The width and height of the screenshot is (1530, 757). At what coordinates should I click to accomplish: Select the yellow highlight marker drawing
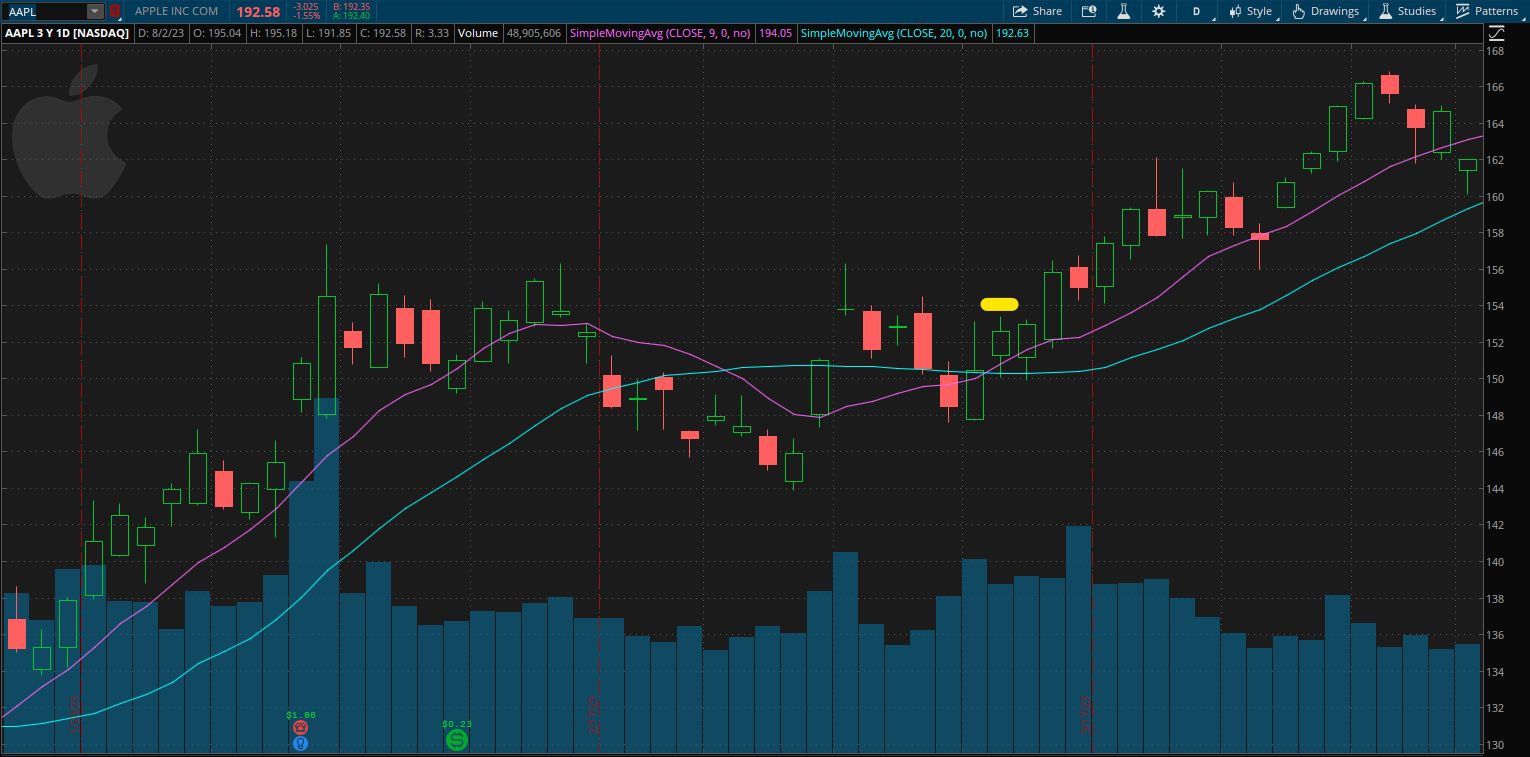[x=999, y=304]
